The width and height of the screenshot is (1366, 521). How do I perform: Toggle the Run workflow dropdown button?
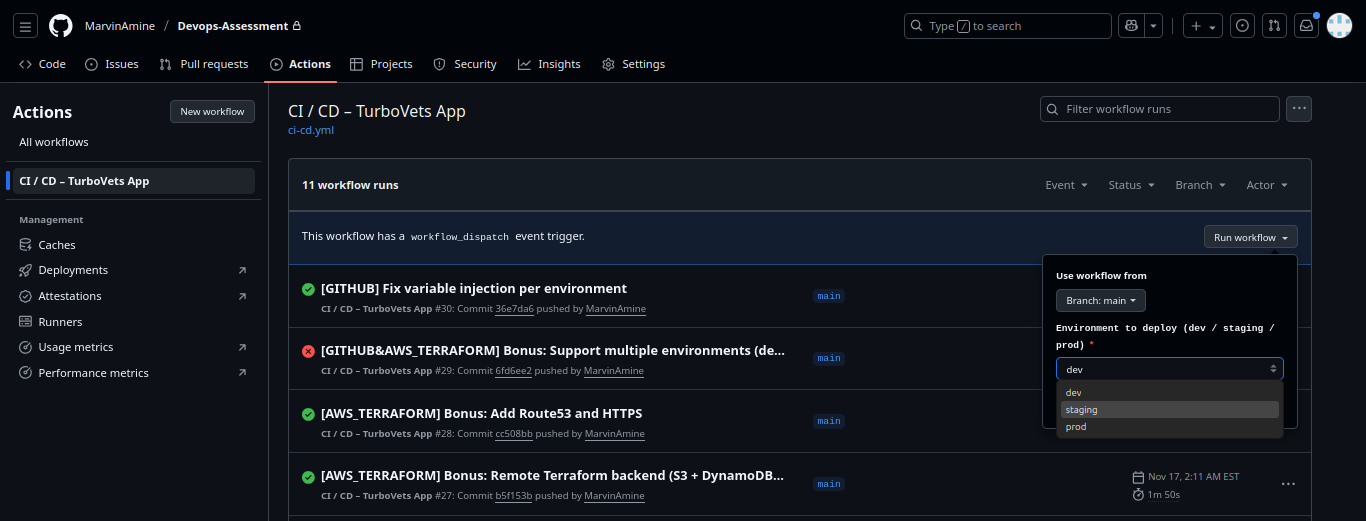(1251, 238)
